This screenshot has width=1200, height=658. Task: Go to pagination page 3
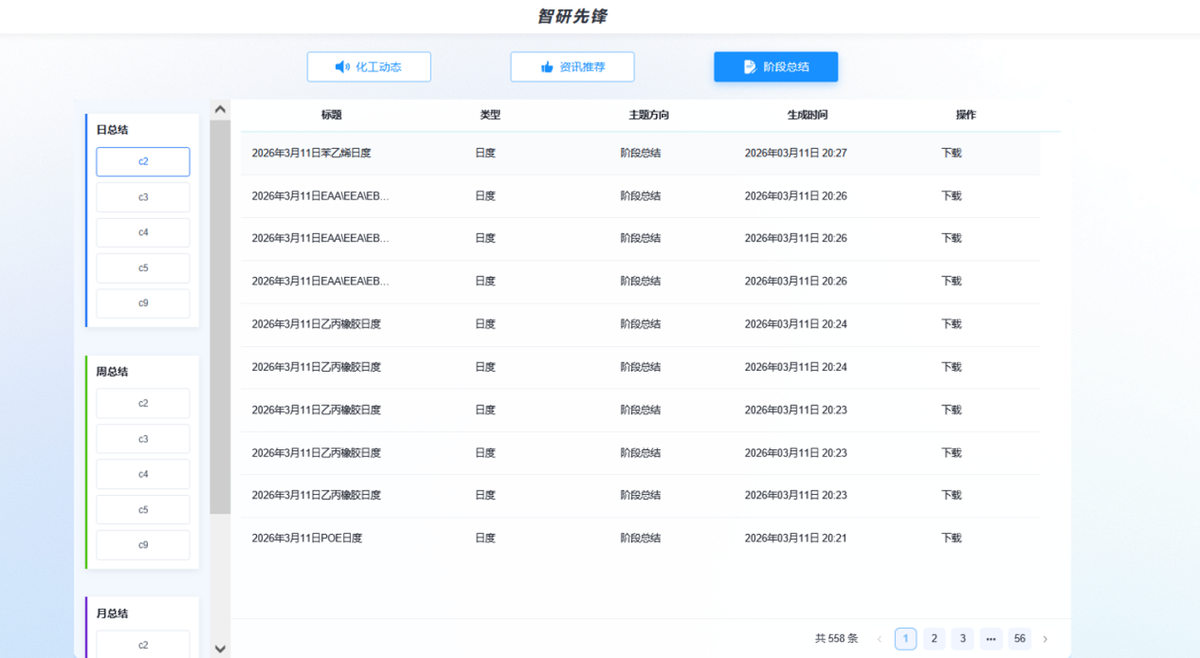pyautogui.click(x=962, y=639)
